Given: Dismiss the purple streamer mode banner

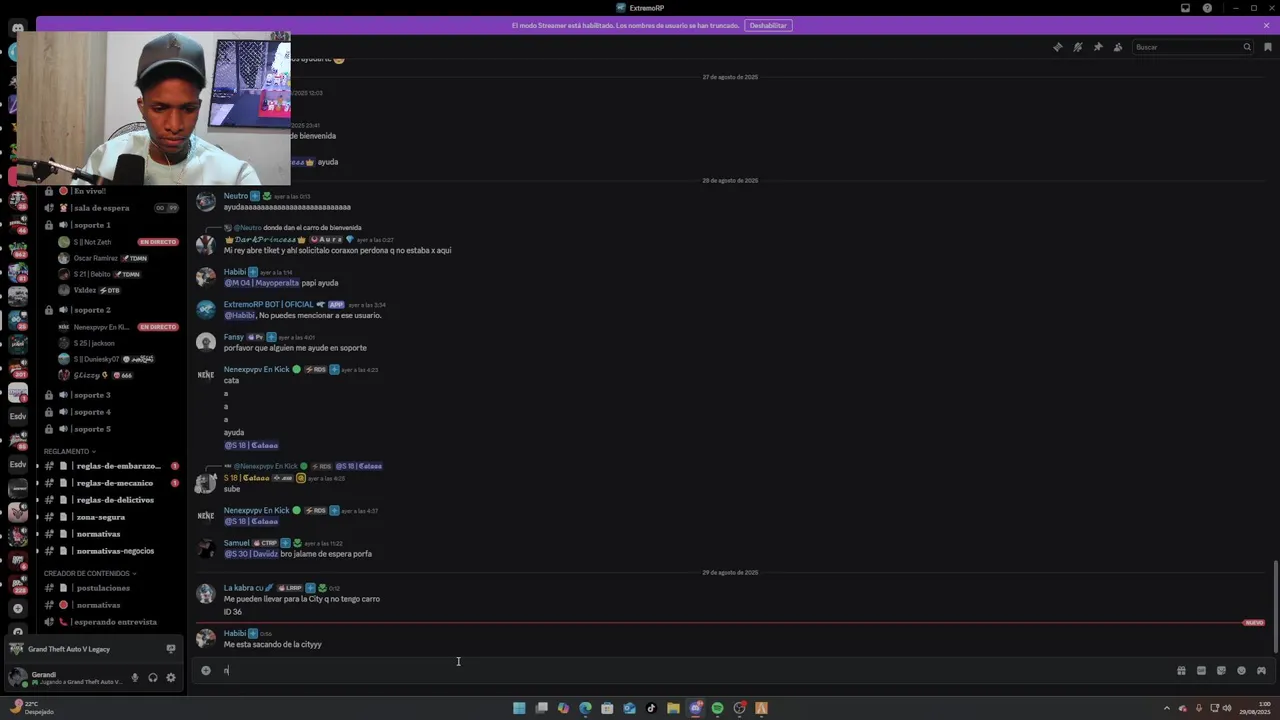Looking at the screenshot, I should coord(1266,25).
